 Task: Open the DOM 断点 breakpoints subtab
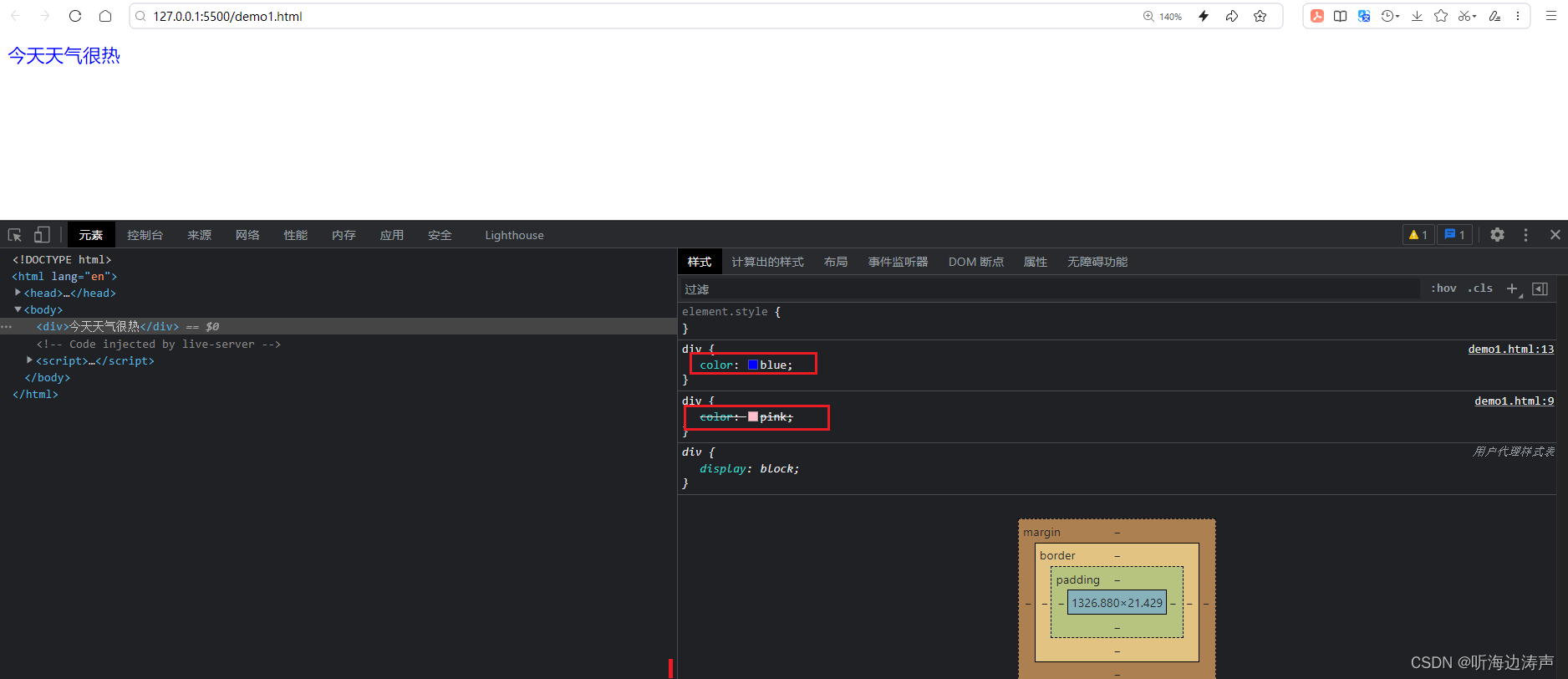click(975, 262)
